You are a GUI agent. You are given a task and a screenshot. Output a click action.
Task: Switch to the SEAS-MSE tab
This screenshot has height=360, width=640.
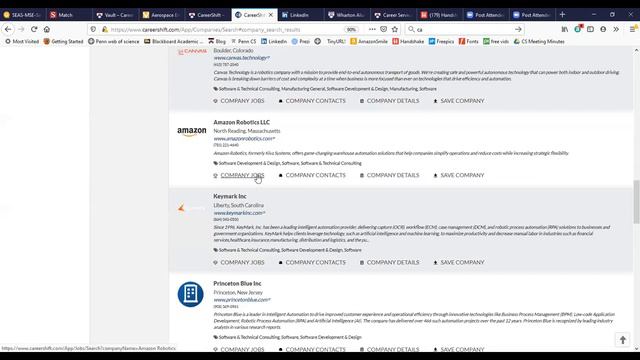pos(22,15)
